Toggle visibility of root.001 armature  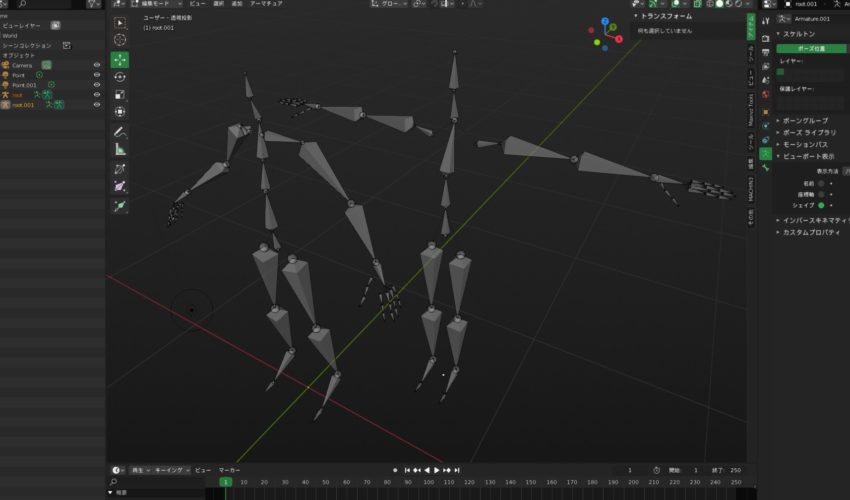pyautogui.click(x=97, y=105)
